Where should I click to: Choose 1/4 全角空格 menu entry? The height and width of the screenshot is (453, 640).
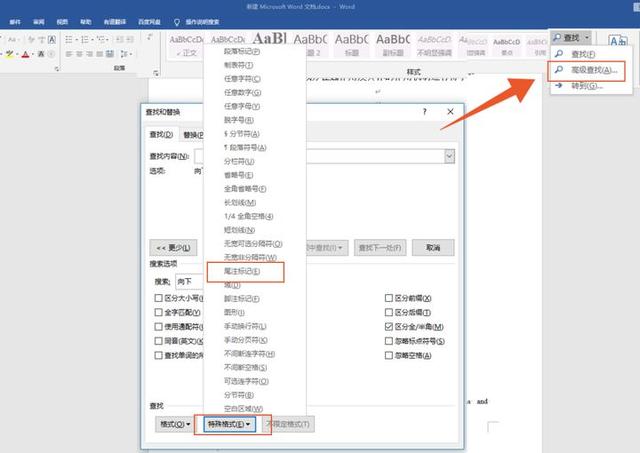(x=249, y=216)
